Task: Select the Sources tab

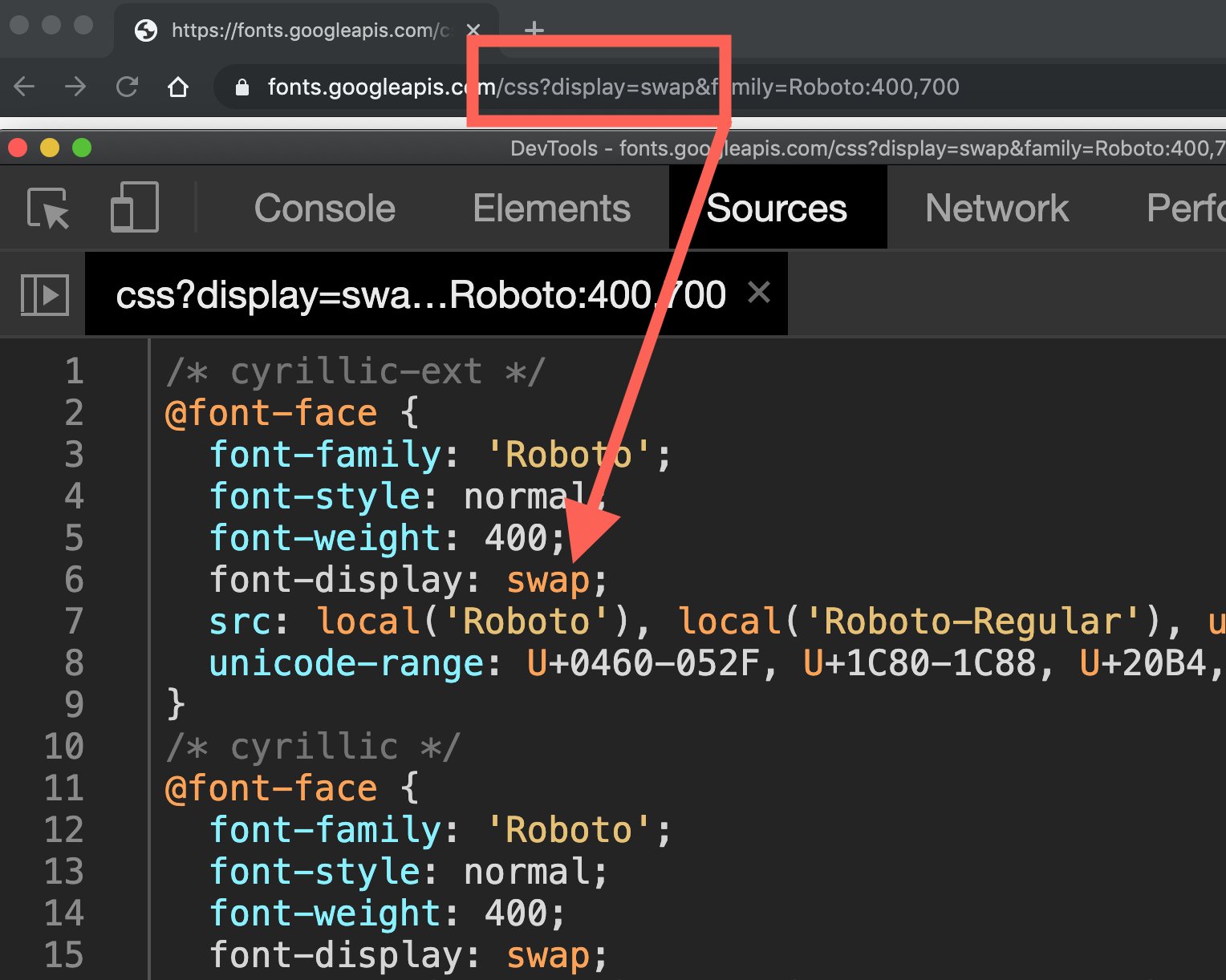Action: click(x=777, y=209)
